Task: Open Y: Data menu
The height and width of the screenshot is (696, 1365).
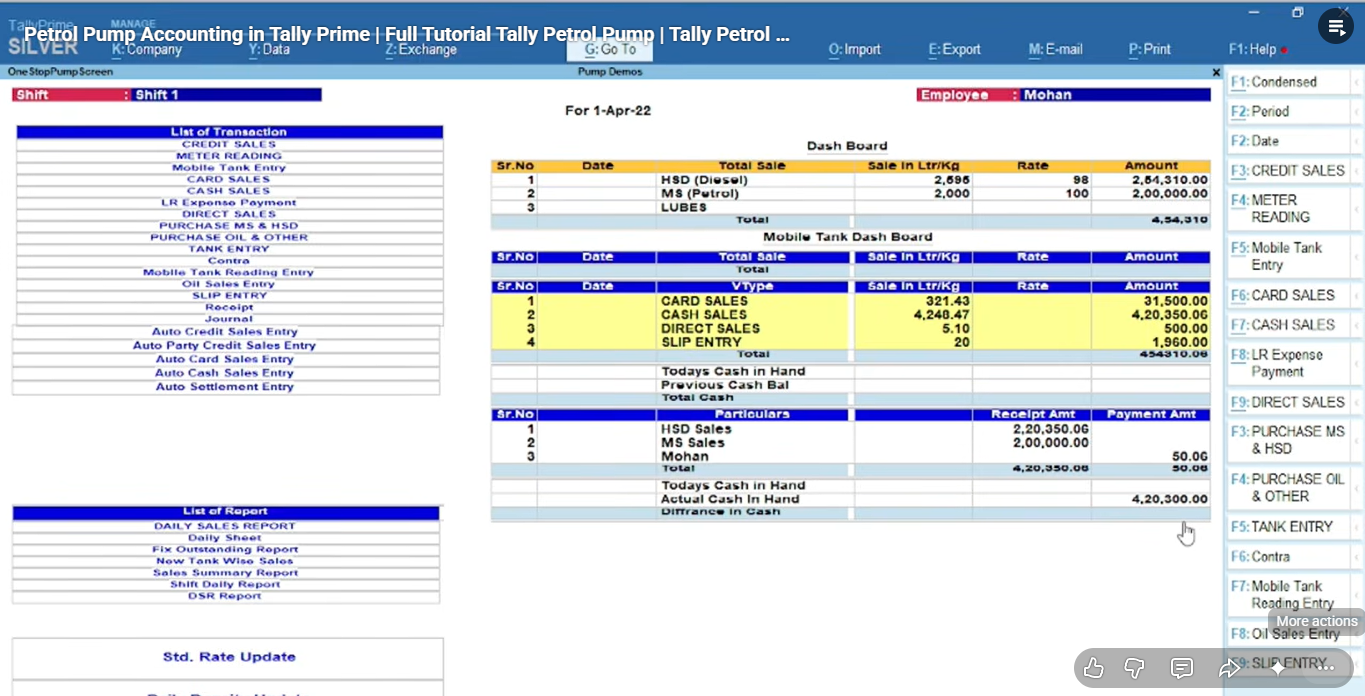Action: click(x=269, y=49)
